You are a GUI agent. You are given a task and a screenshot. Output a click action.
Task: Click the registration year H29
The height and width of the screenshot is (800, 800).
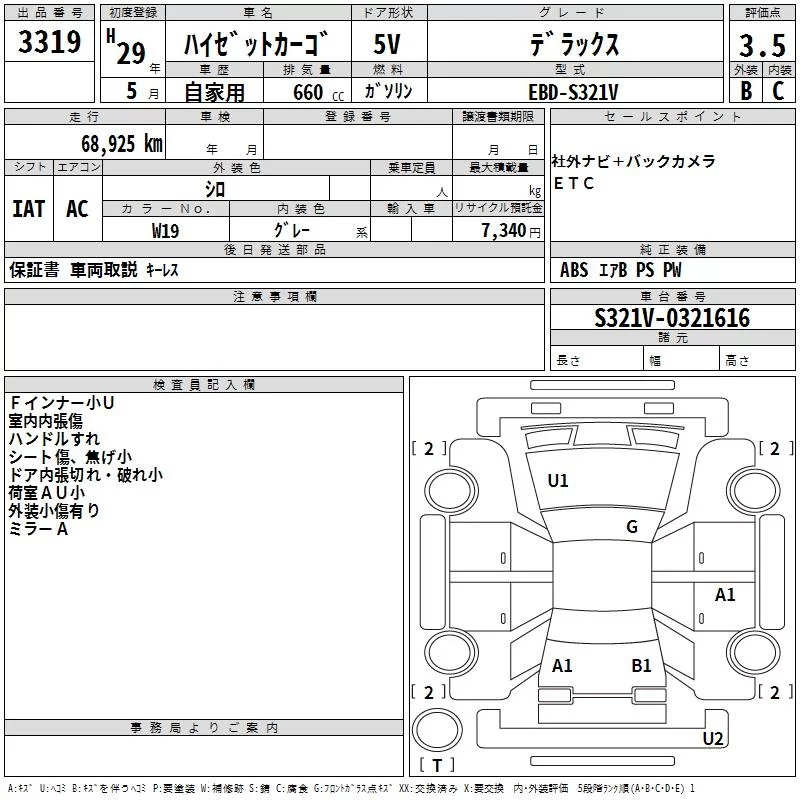[x=126, y=47]
